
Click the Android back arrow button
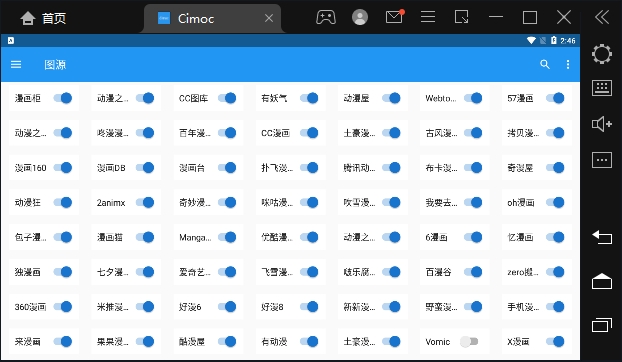tap(602, 237)
